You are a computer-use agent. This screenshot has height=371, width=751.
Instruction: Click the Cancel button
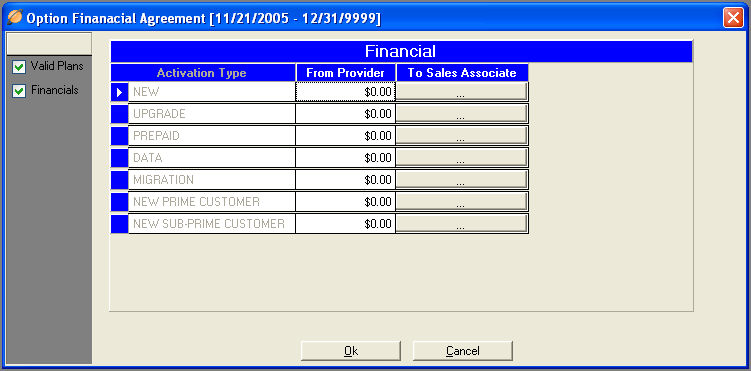463,351
